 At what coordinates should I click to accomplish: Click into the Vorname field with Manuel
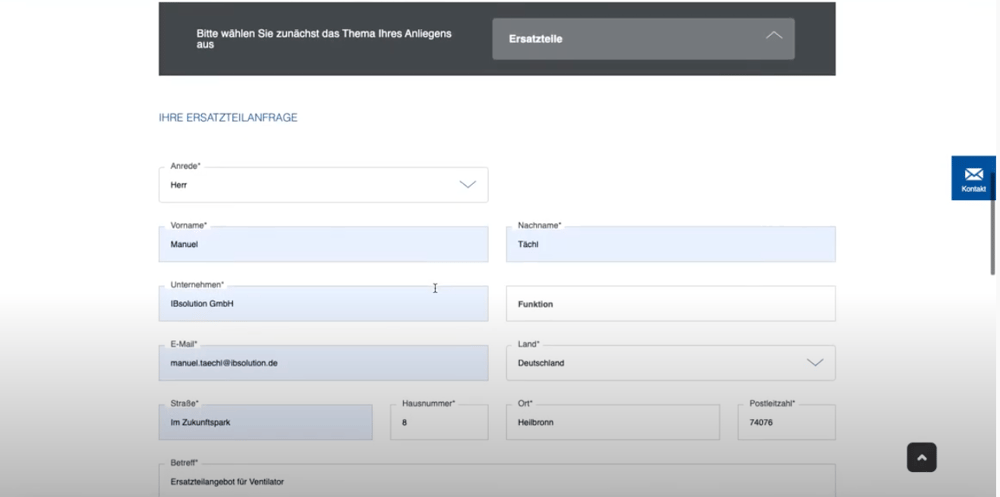(x=323, y=244)
